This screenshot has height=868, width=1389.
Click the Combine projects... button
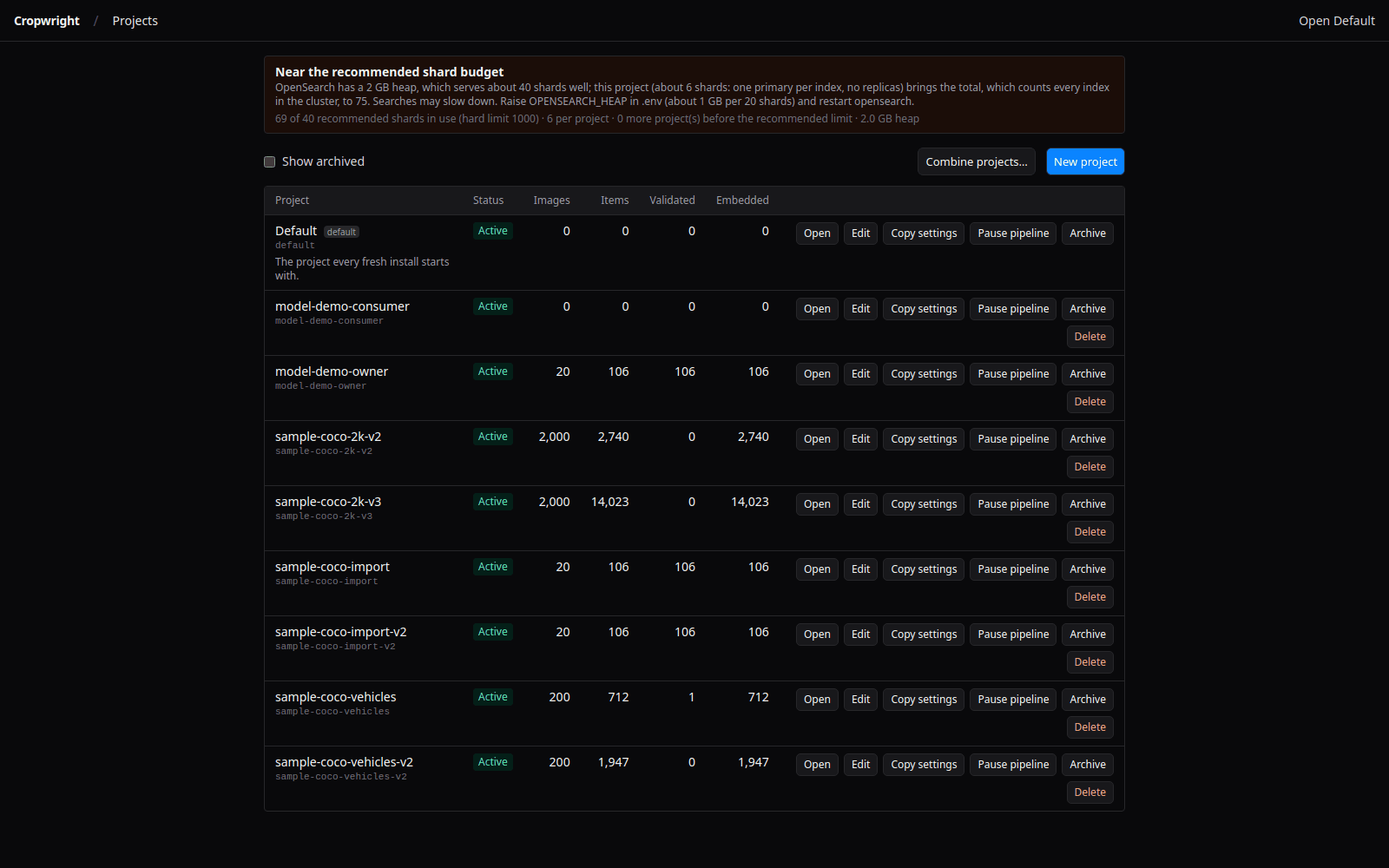point(976,162)
